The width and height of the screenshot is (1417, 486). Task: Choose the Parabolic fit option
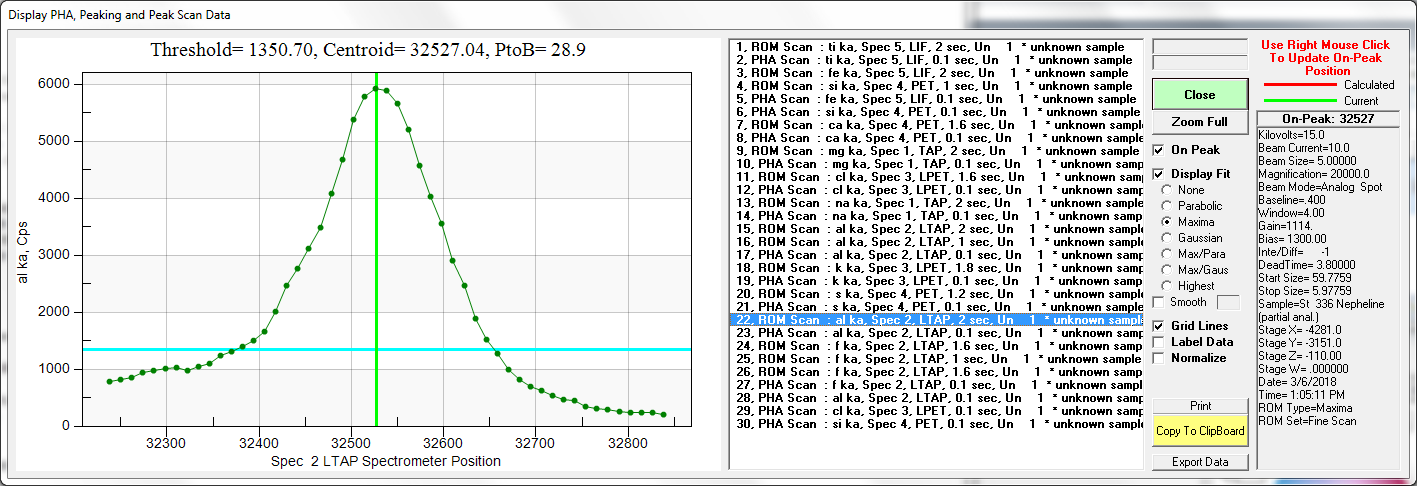pyautogui.click(x=1166, y=206)
